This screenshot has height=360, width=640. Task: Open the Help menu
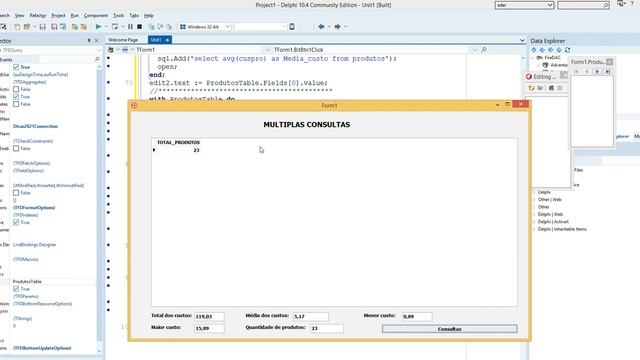pos(149,16)
